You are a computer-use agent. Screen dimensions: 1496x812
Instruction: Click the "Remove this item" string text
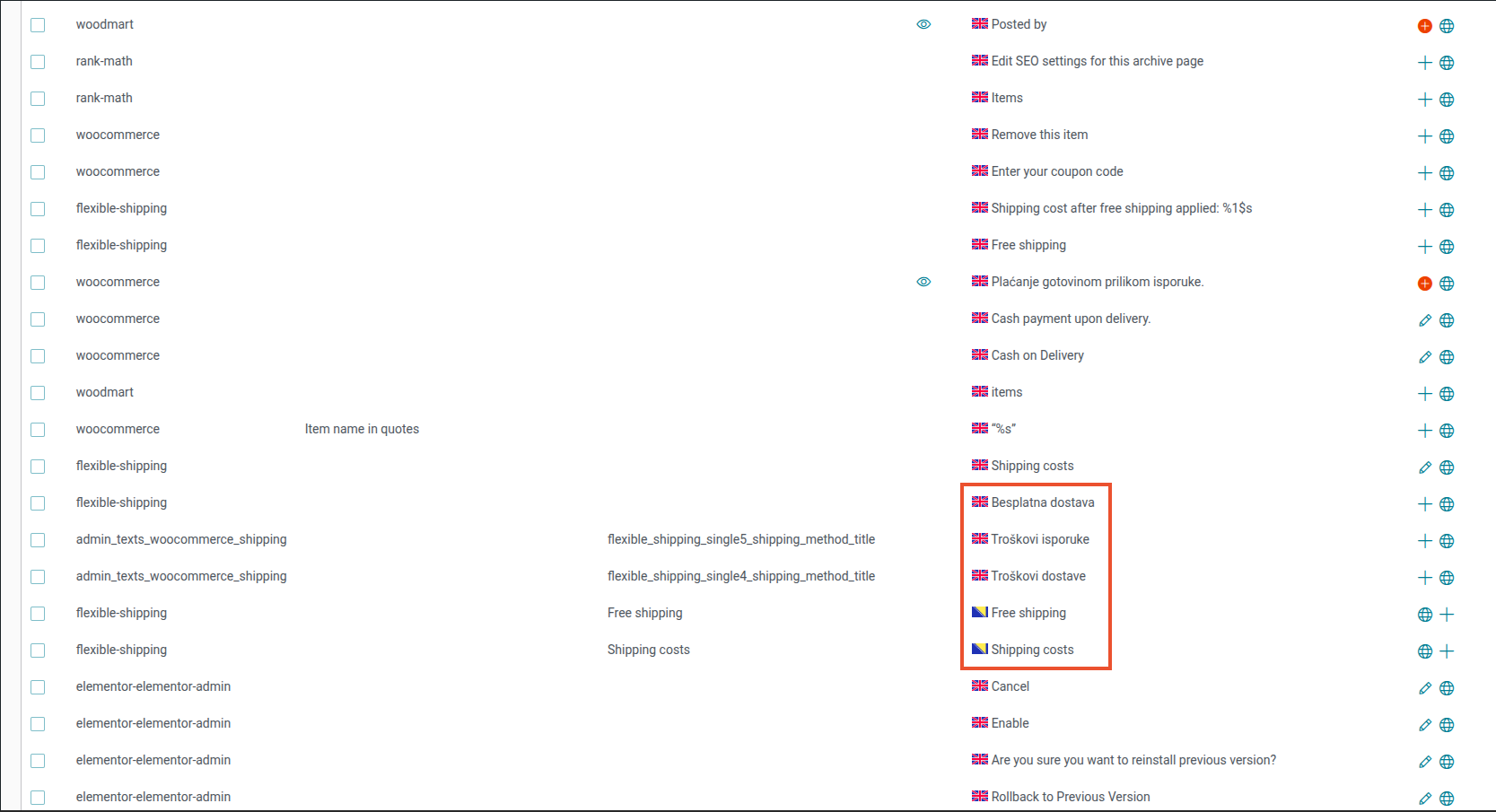(x=1039, y=135)
